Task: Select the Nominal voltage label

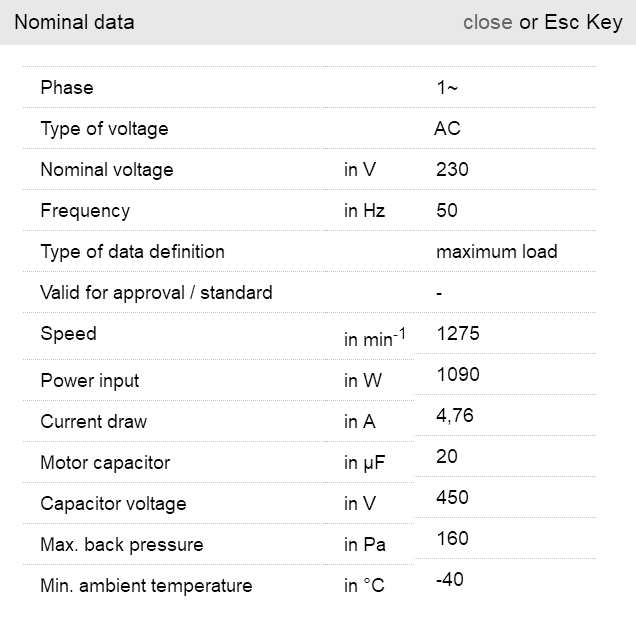Action: [x=107, y=170]
